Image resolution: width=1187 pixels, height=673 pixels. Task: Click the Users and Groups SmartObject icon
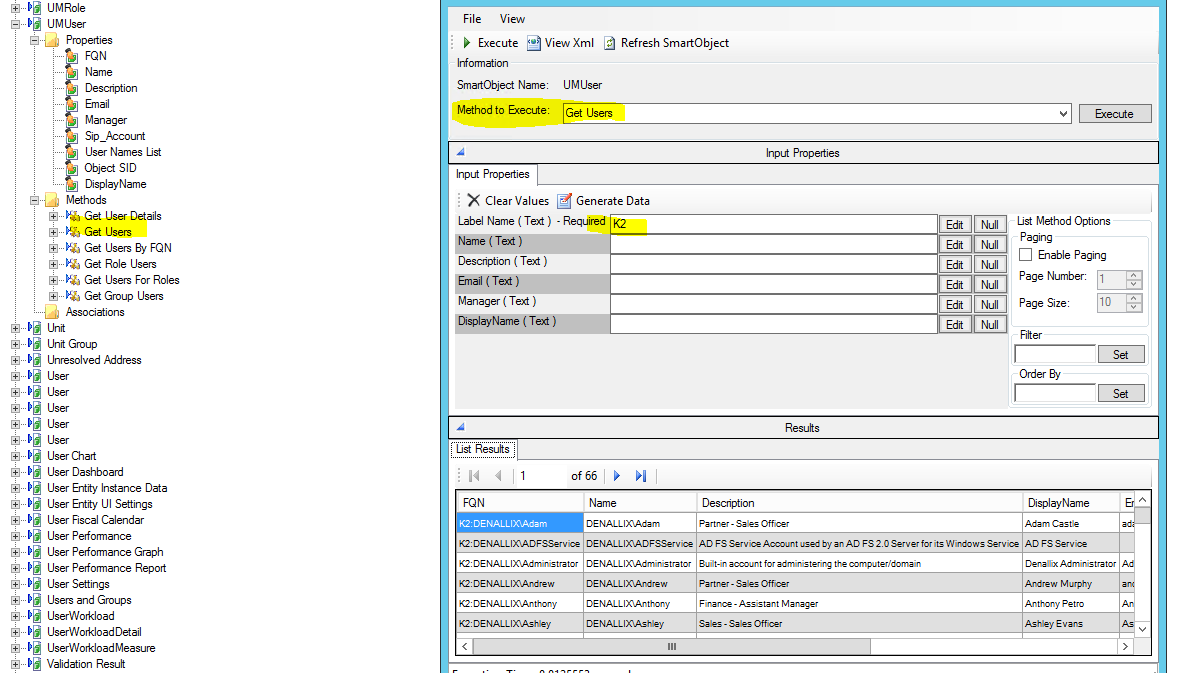[35, 600]
